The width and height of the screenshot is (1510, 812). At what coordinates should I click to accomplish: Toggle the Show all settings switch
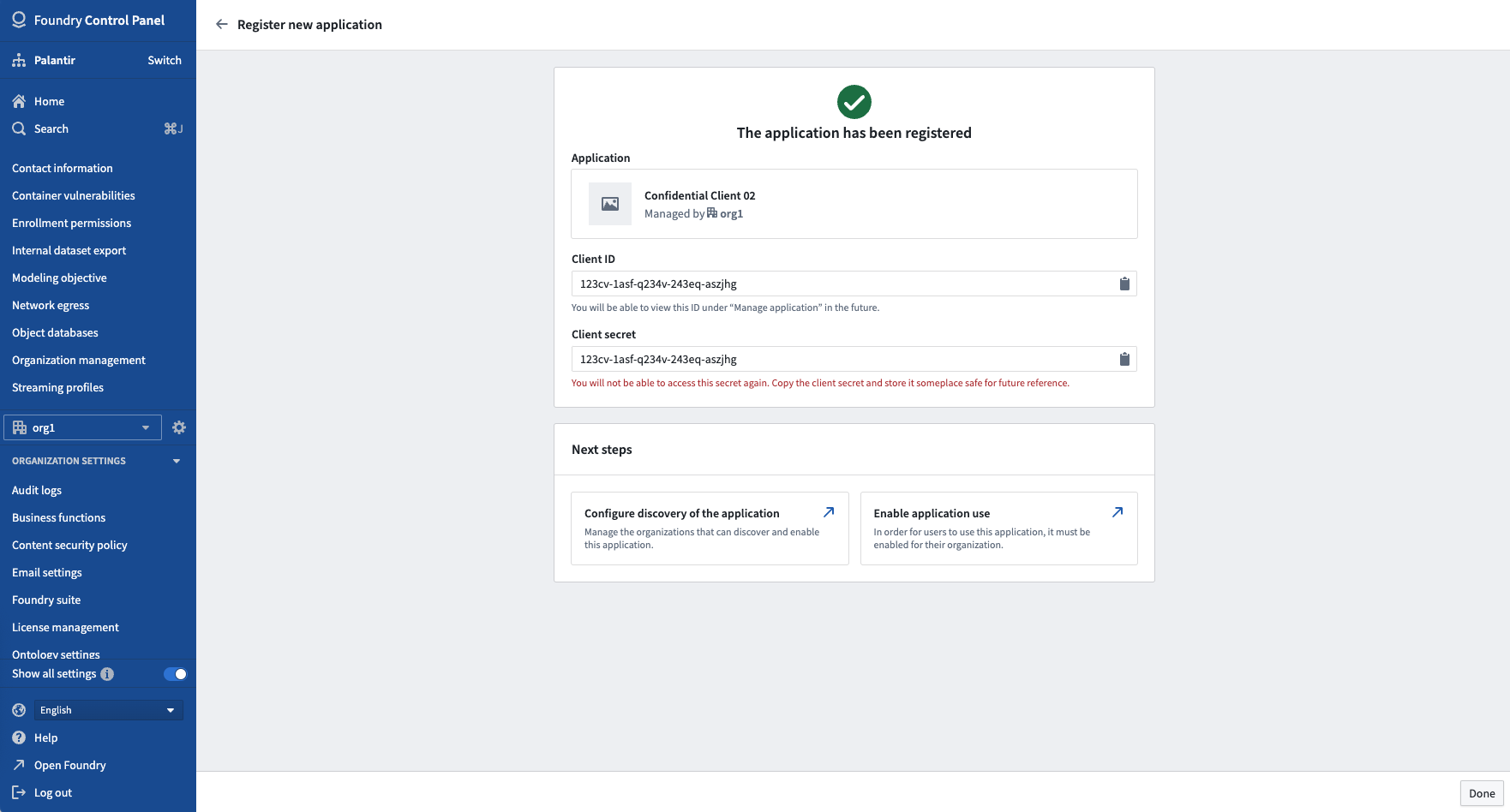(175, 674)
